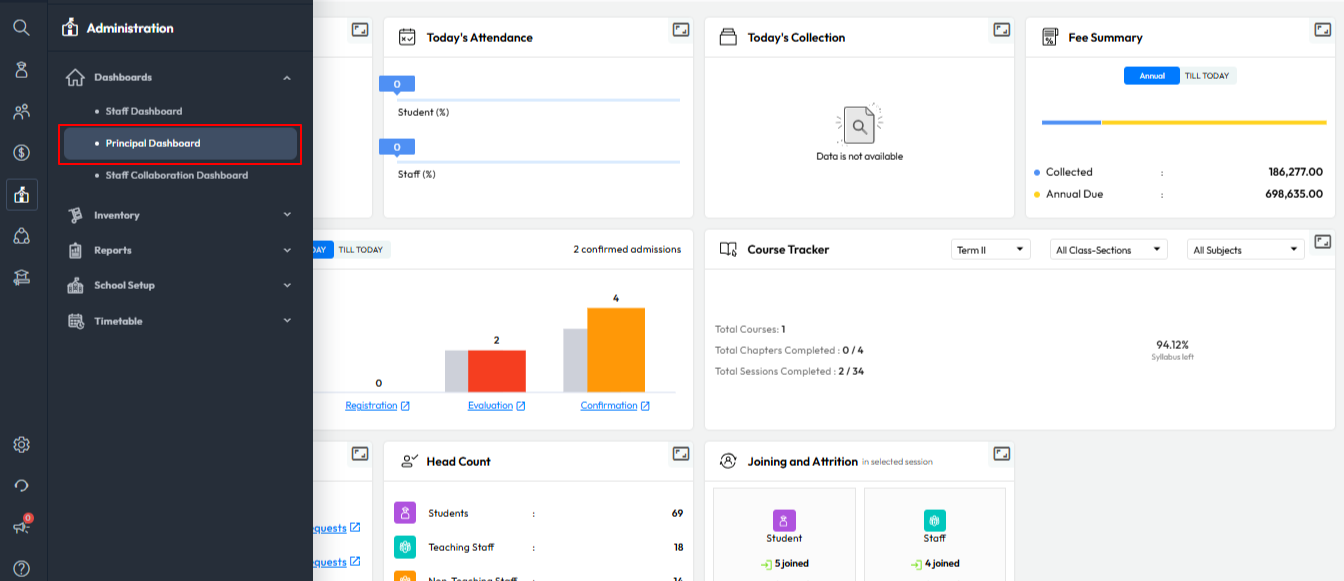
Task: Switch admissions chart to TILL TODAY
Action: [361, 250]
